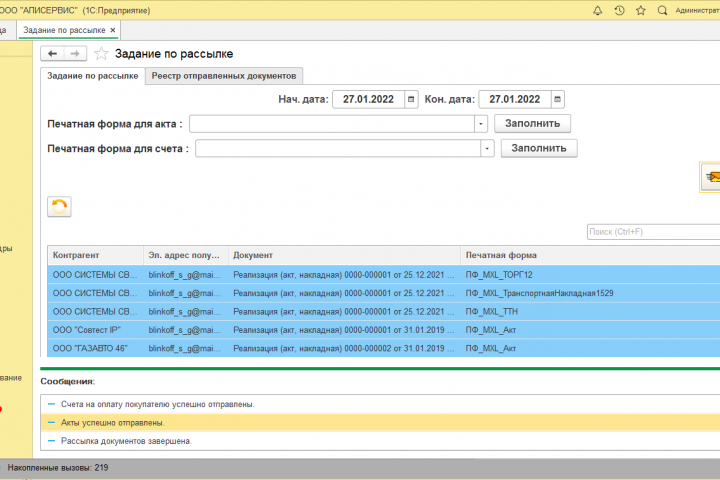Click Накопленные вызовы: 219 status text

(58, 468)
